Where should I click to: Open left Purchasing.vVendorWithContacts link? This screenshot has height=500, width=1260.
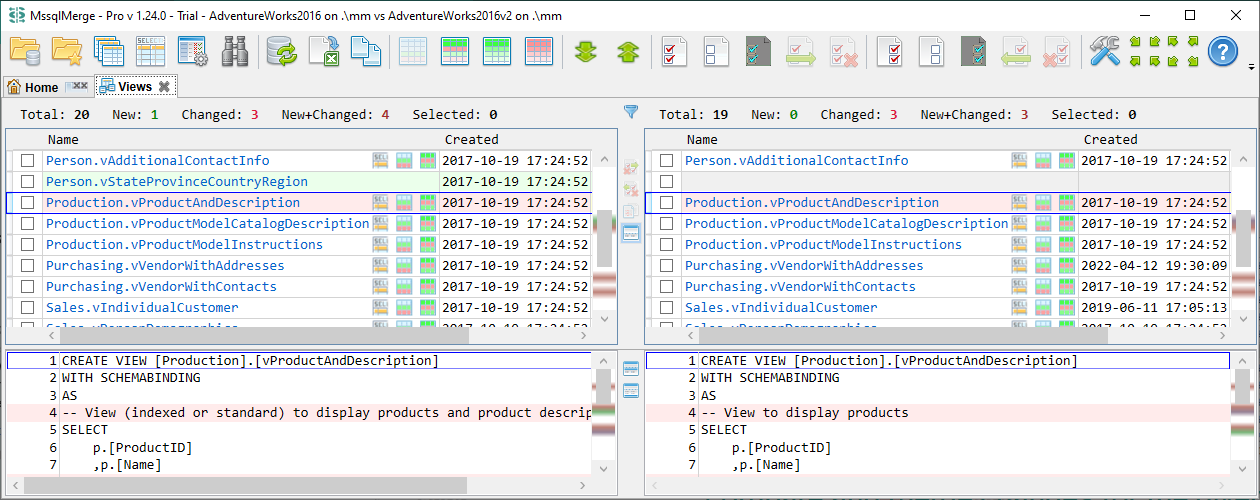(x=161, y=286)
